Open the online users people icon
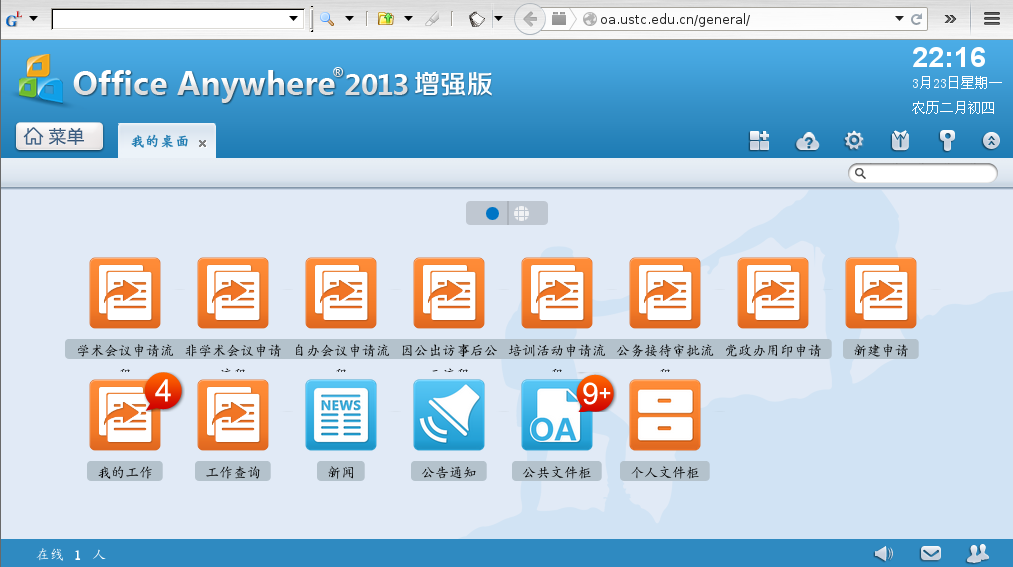Image resolution: width=1013 pixels, height=567 pixels. click(x=977, y=553)
